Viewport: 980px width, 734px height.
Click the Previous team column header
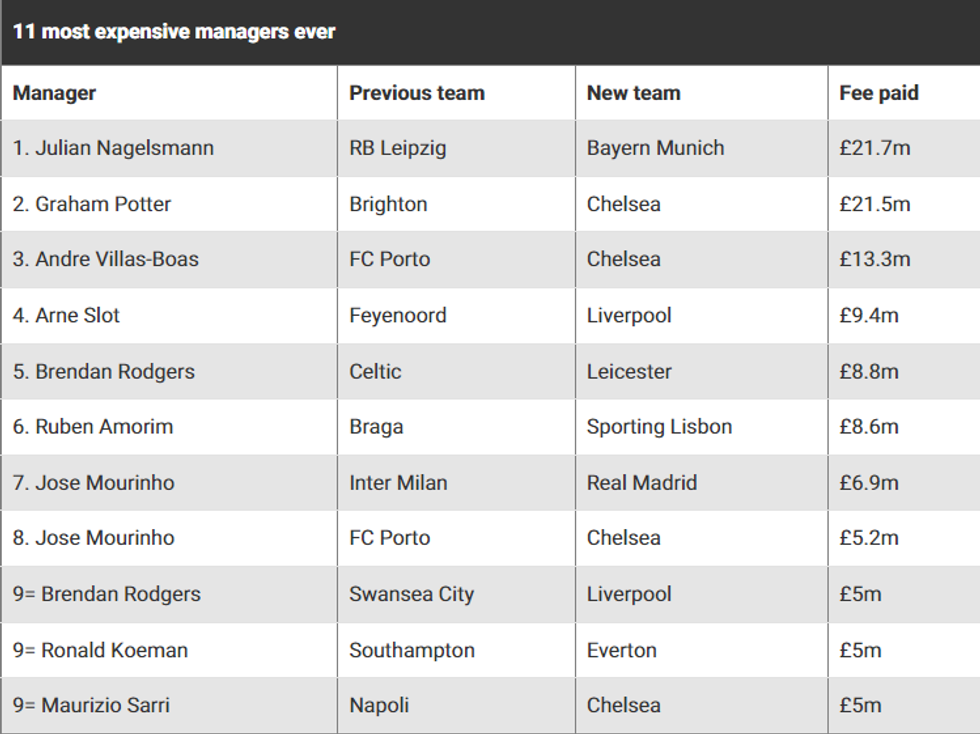click(416, 93)
